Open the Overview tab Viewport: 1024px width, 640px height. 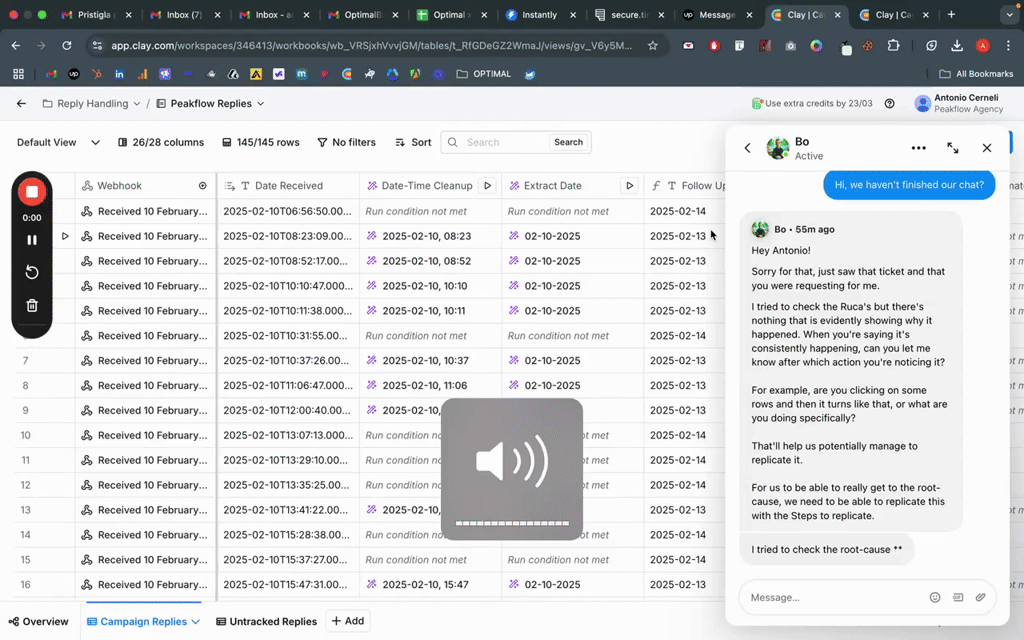tap(38, 621)
